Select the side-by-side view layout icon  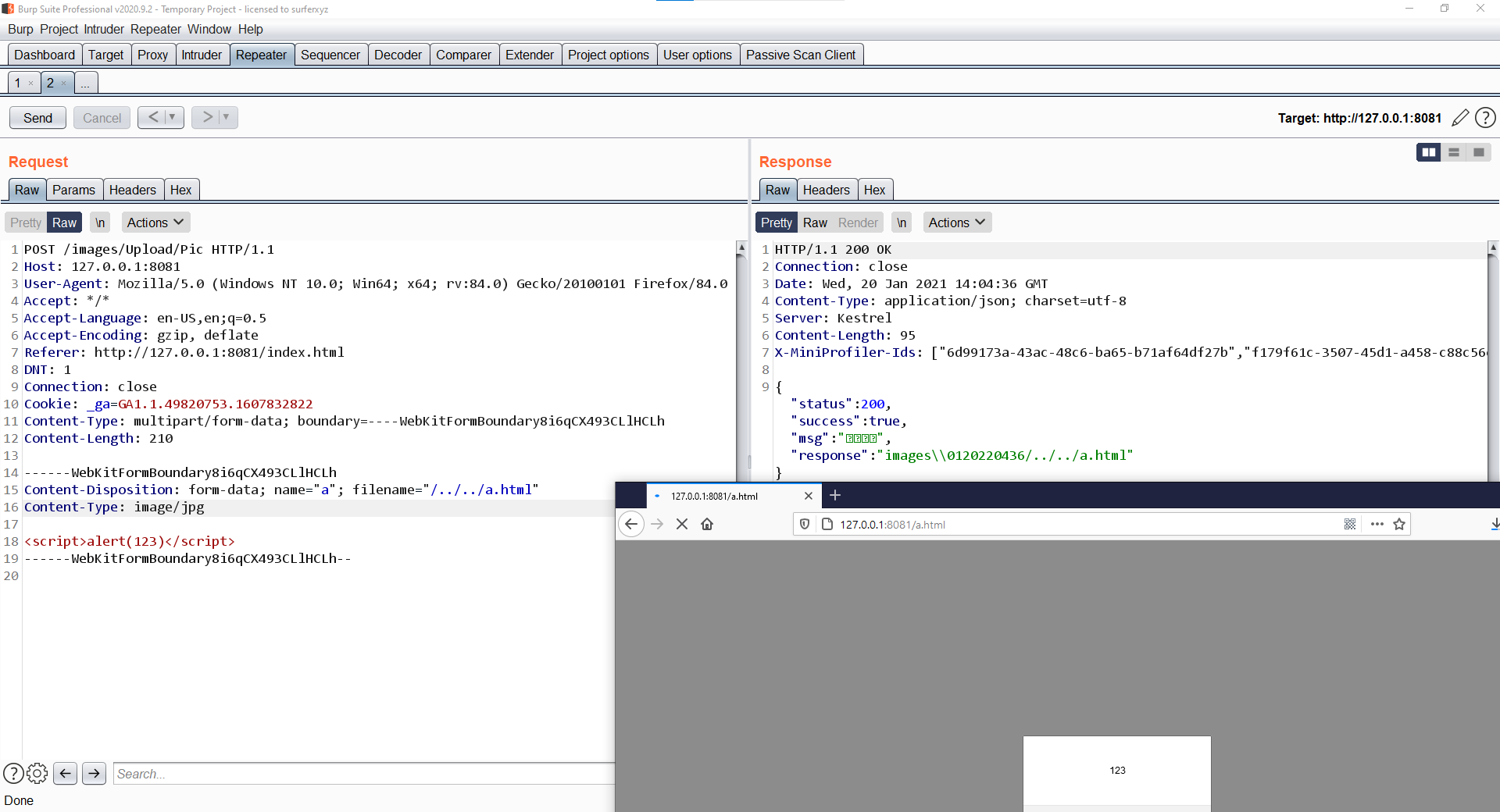coord(1428,152)
